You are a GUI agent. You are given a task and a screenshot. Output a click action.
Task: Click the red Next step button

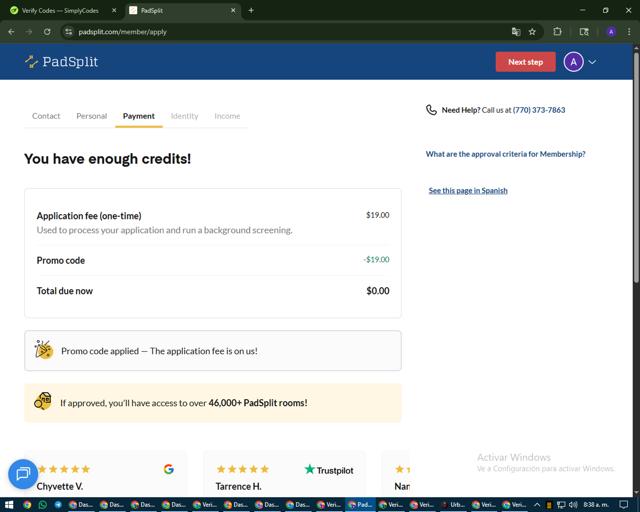(525, 62)
